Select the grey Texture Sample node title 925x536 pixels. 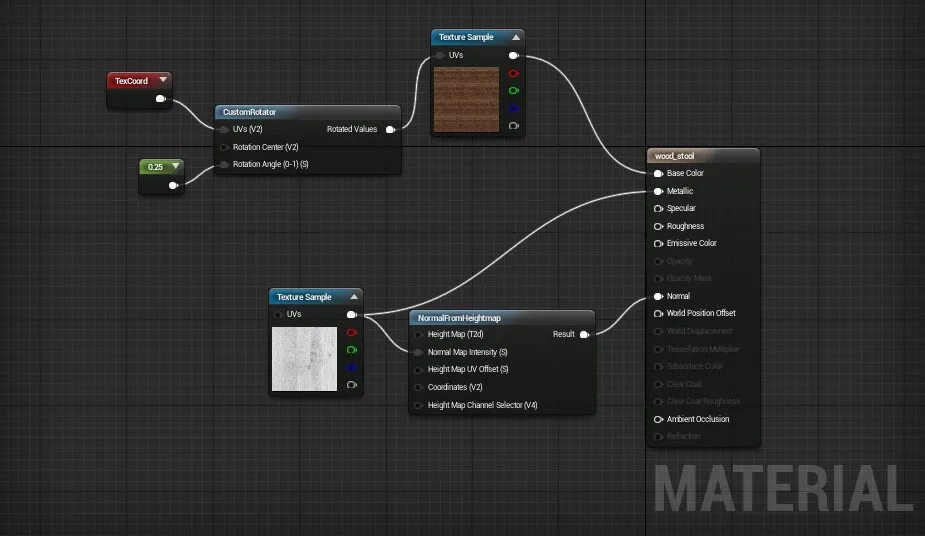coord(304,297)
